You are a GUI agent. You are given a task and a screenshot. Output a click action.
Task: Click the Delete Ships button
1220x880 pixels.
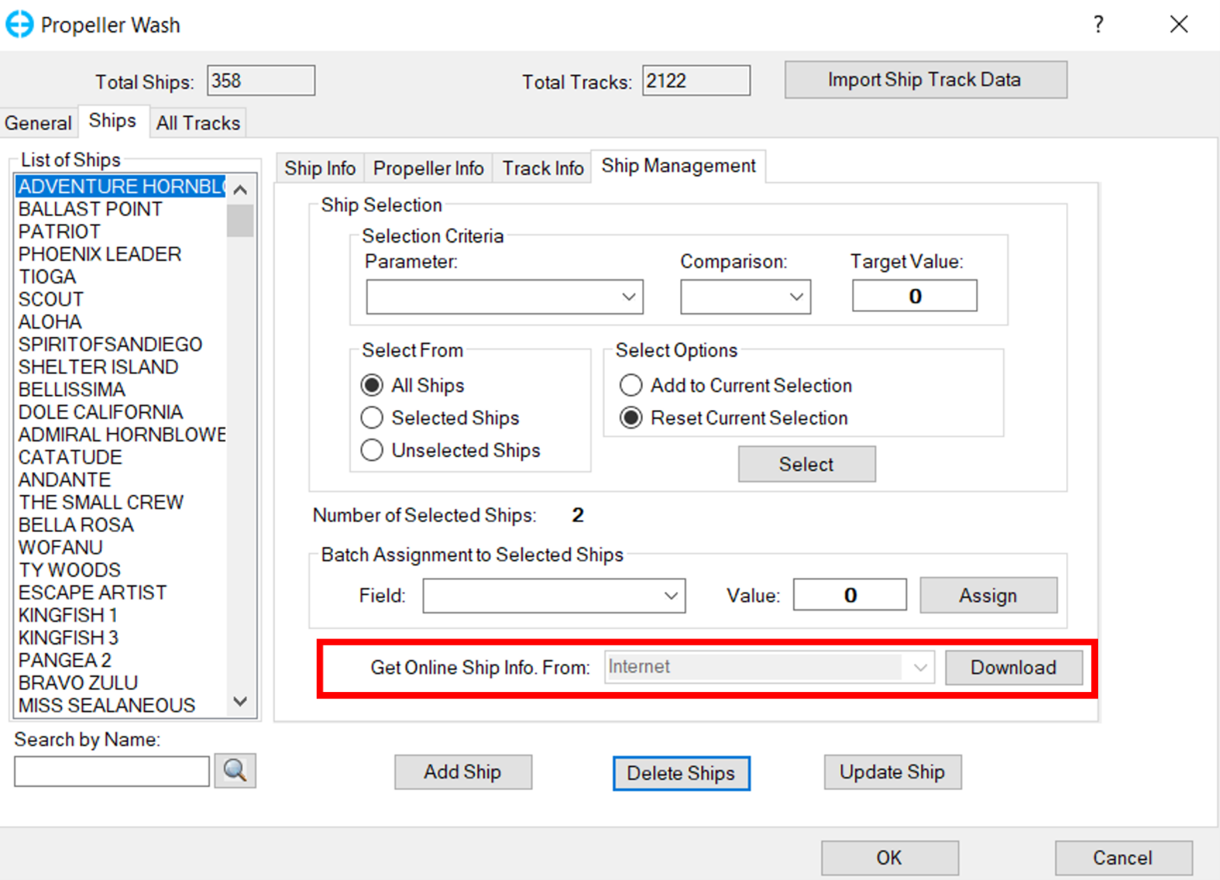[681, 772]
